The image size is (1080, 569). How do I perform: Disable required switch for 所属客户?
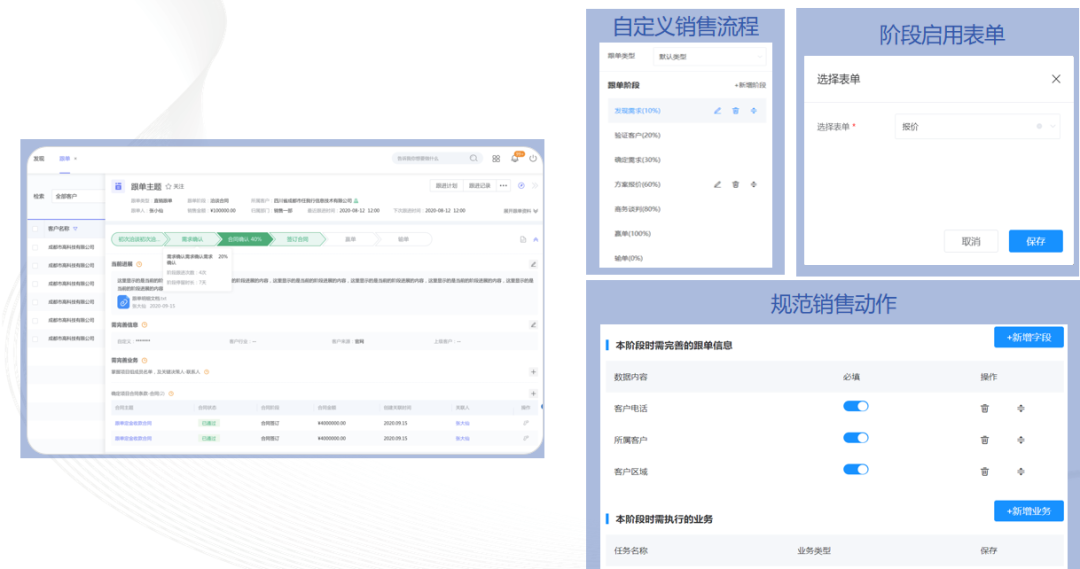(x=856, y=438)
